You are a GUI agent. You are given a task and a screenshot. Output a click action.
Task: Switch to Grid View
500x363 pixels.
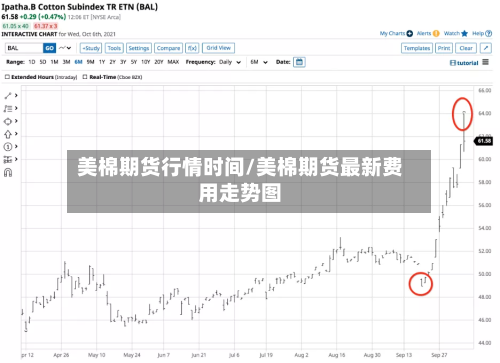(218, 48)
